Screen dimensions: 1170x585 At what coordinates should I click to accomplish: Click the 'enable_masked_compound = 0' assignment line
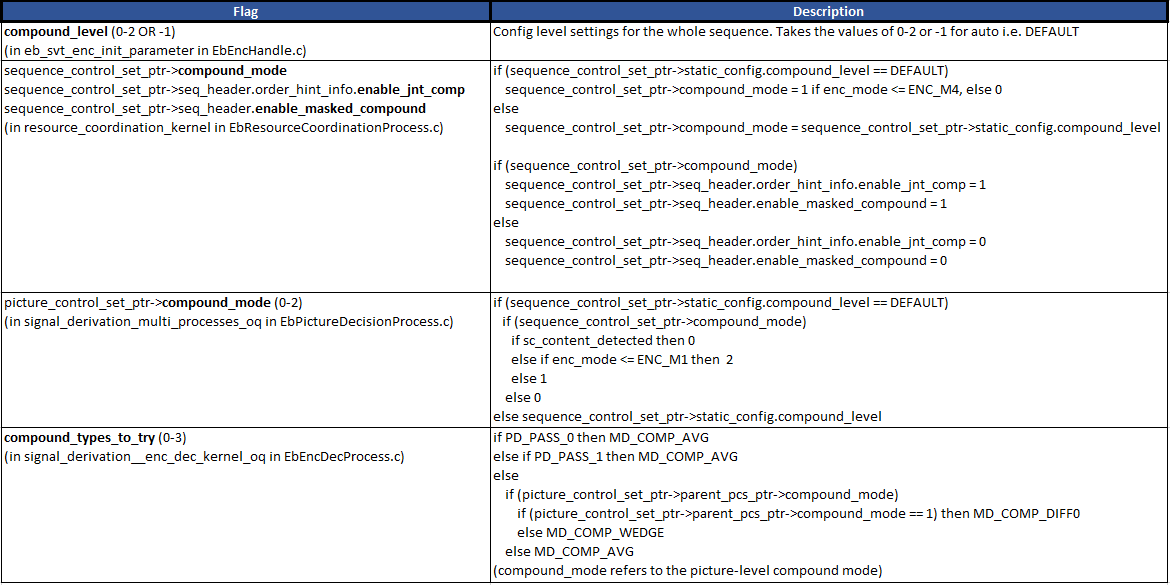point(725,261)
